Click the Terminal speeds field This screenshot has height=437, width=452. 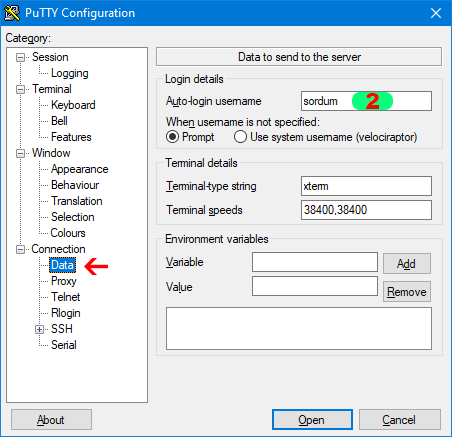click(x=366, y=210)
